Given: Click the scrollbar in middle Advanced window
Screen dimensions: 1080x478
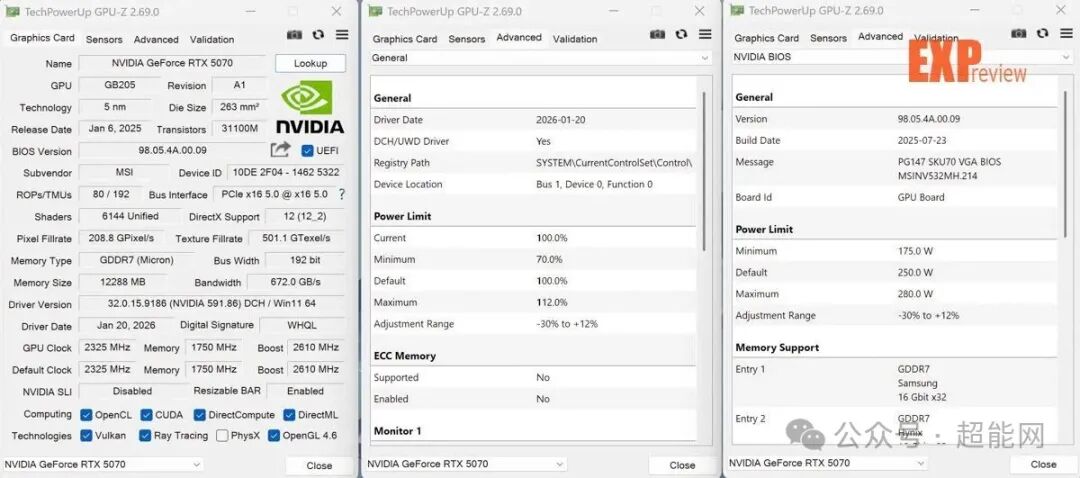Looking at the screenshot, I should point(703,170).
